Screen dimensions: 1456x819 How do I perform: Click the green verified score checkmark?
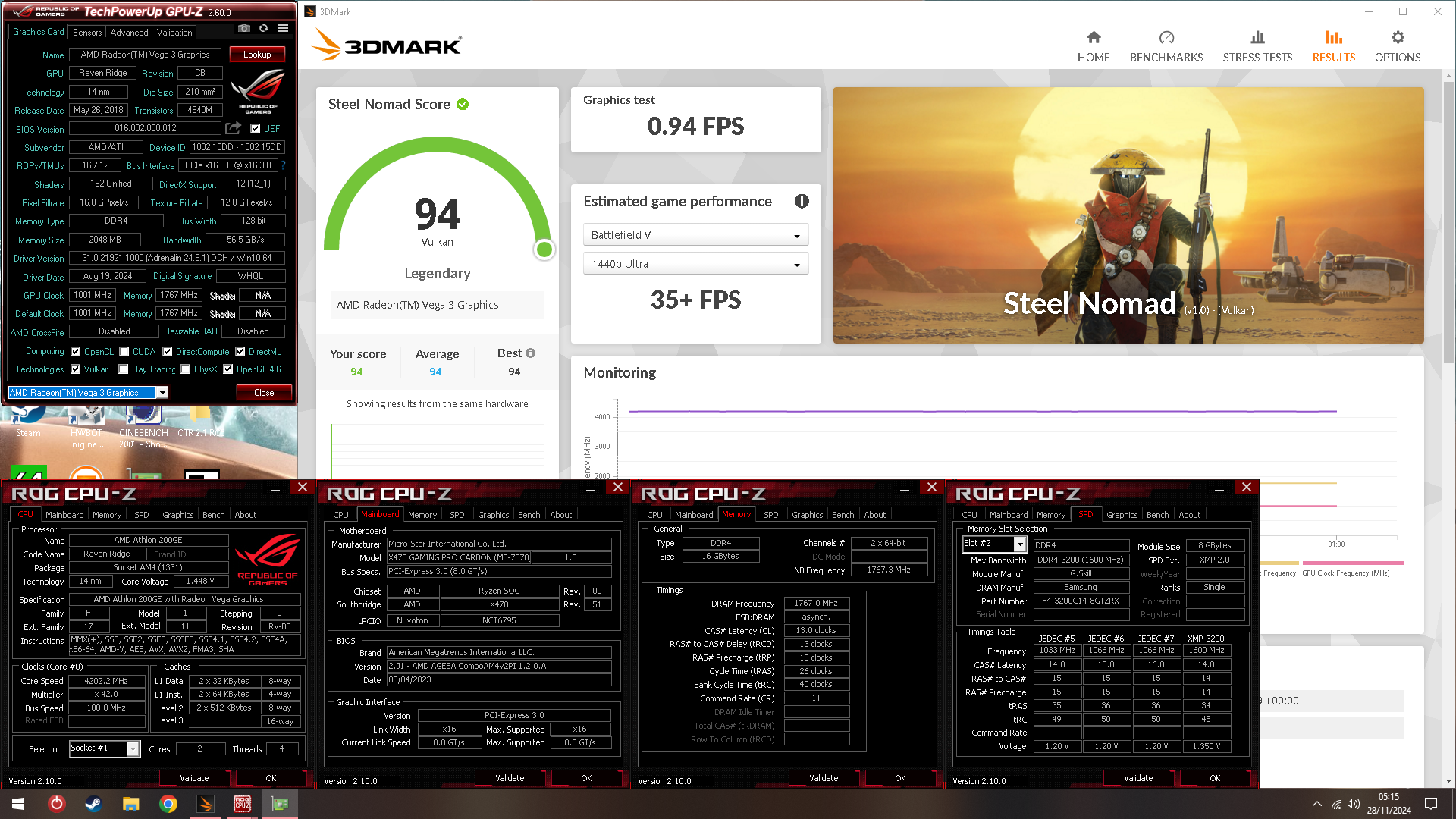point(463,105)
